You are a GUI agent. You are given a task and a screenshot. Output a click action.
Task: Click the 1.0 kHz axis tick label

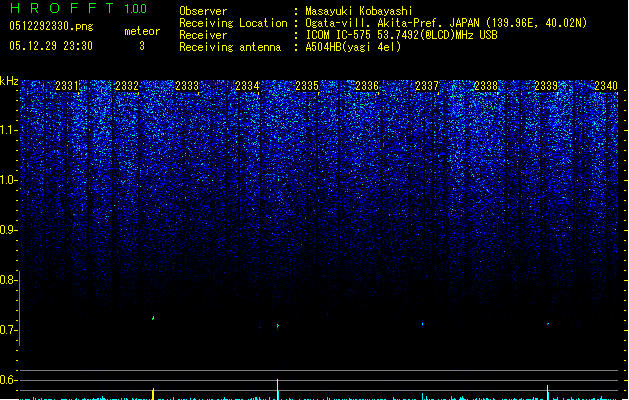tap(8, 180)
